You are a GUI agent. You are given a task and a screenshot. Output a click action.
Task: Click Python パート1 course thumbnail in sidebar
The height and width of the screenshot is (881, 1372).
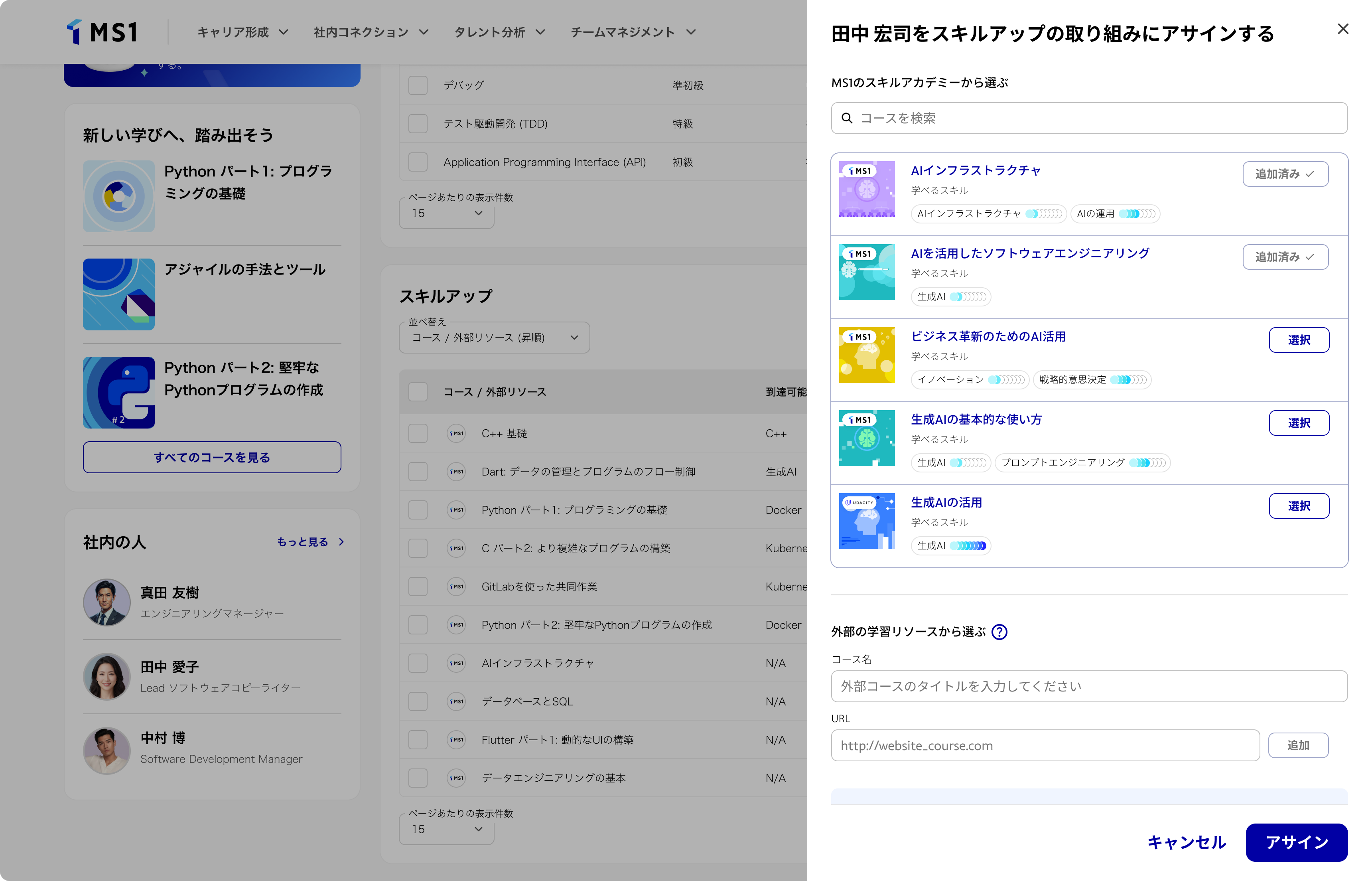coord(119,196)
